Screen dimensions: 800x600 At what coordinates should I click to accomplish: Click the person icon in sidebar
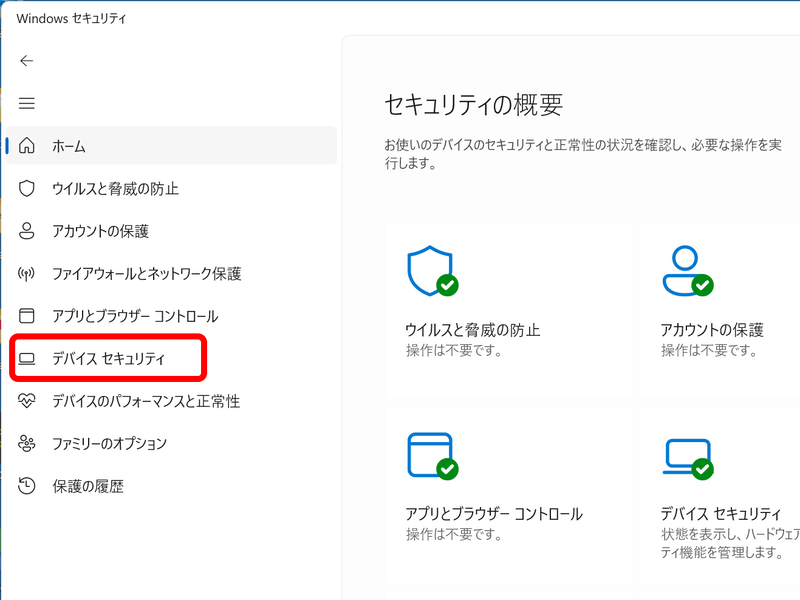click(x=27, y=231)
